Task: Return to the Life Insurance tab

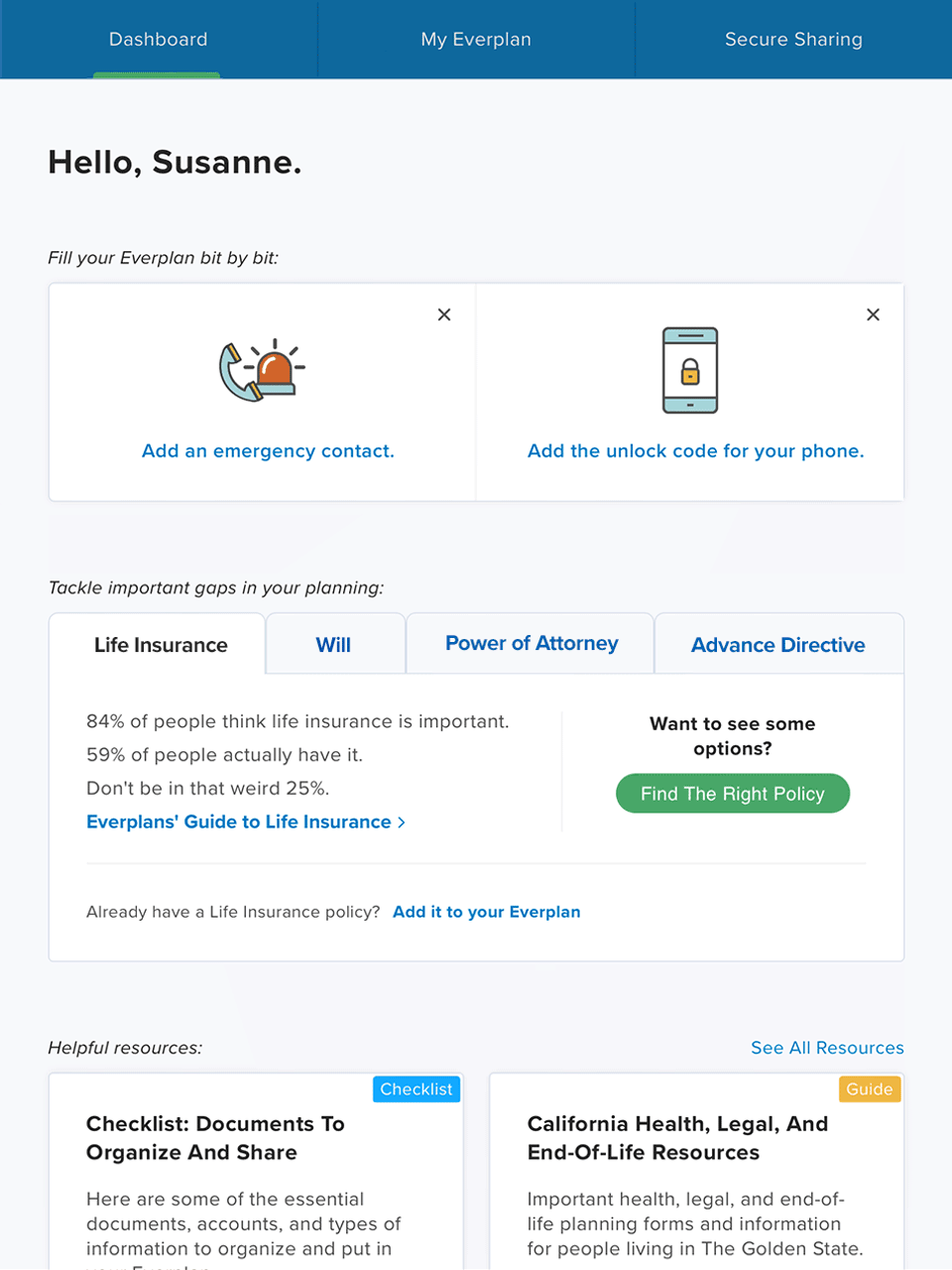Action: (x=161, y=644)
